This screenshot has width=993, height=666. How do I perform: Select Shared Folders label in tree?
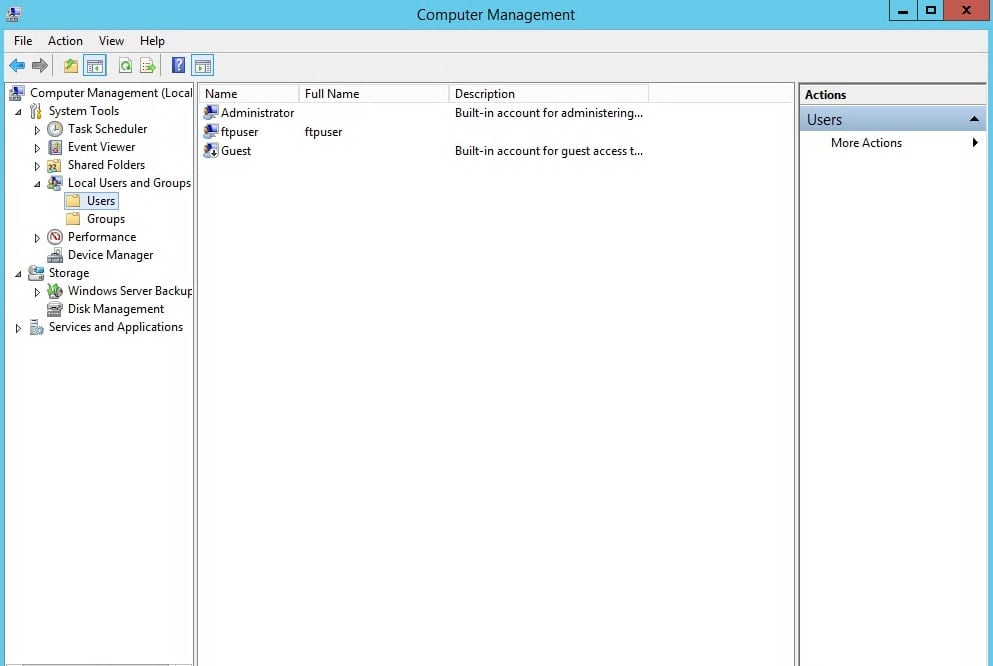[x=106, y=165]
